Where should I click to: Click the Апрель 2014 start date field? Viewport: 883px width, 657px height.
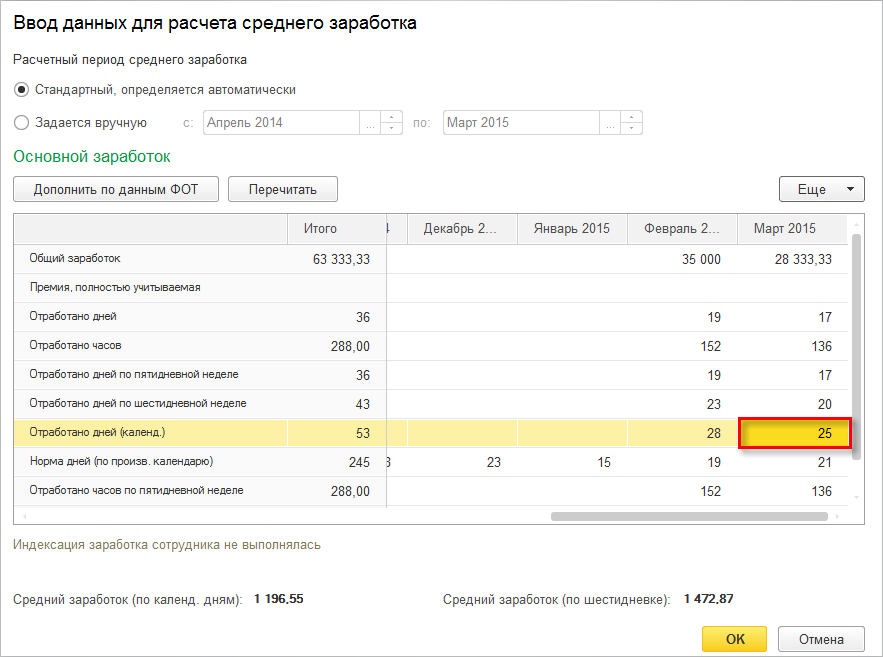[281, 123]
